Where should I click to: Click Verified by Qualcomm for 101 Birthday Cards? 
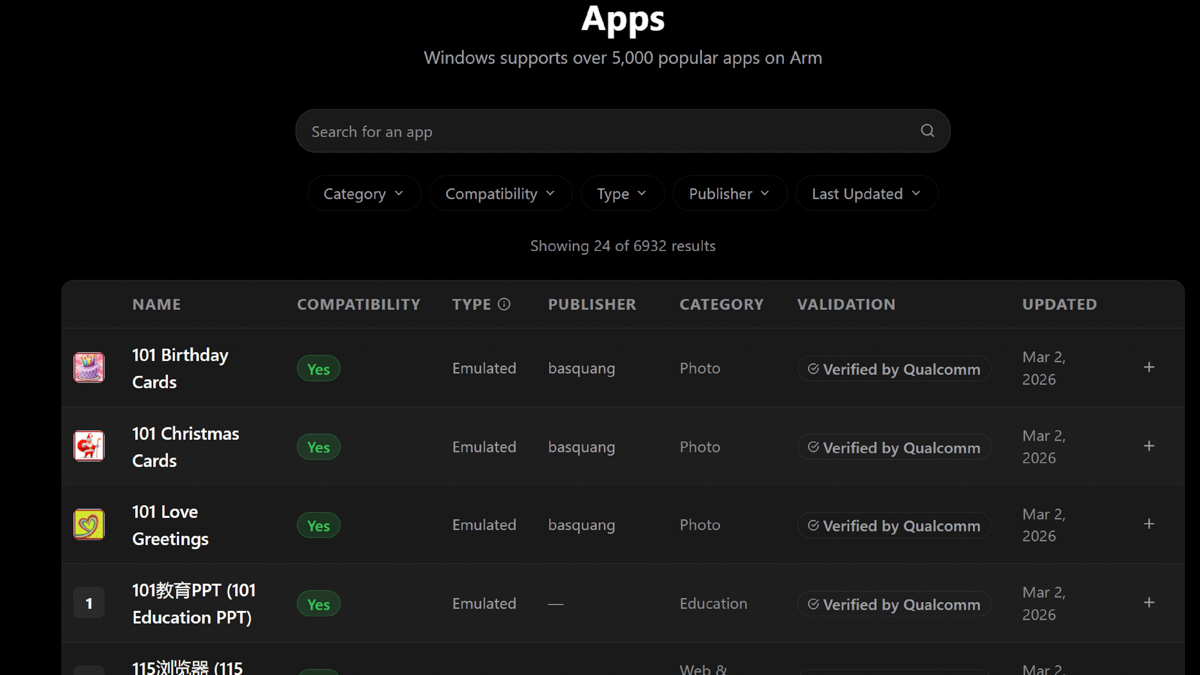(894, 369)
